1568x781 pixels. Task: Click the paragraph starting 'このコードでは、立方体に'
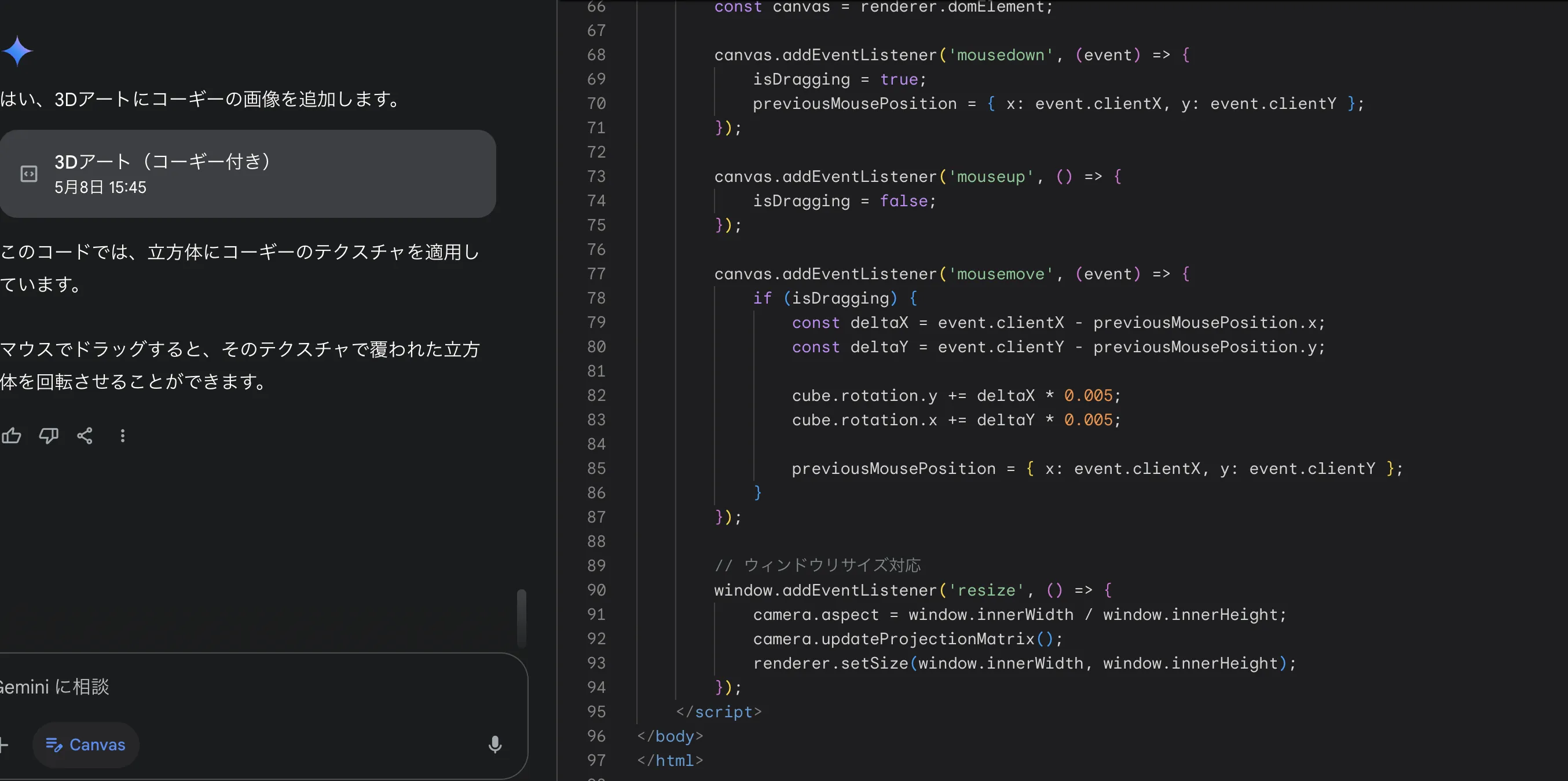(240, 268)
